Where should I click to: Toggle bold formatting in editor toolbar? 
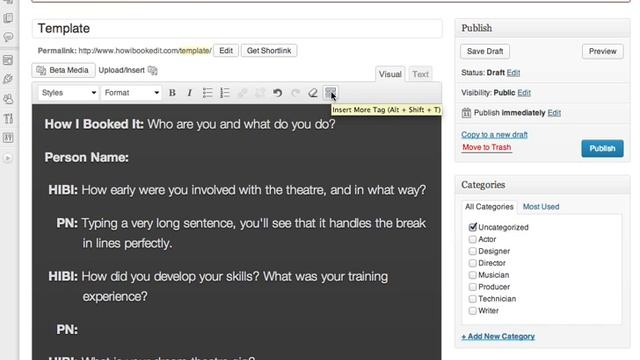[172, 93]
